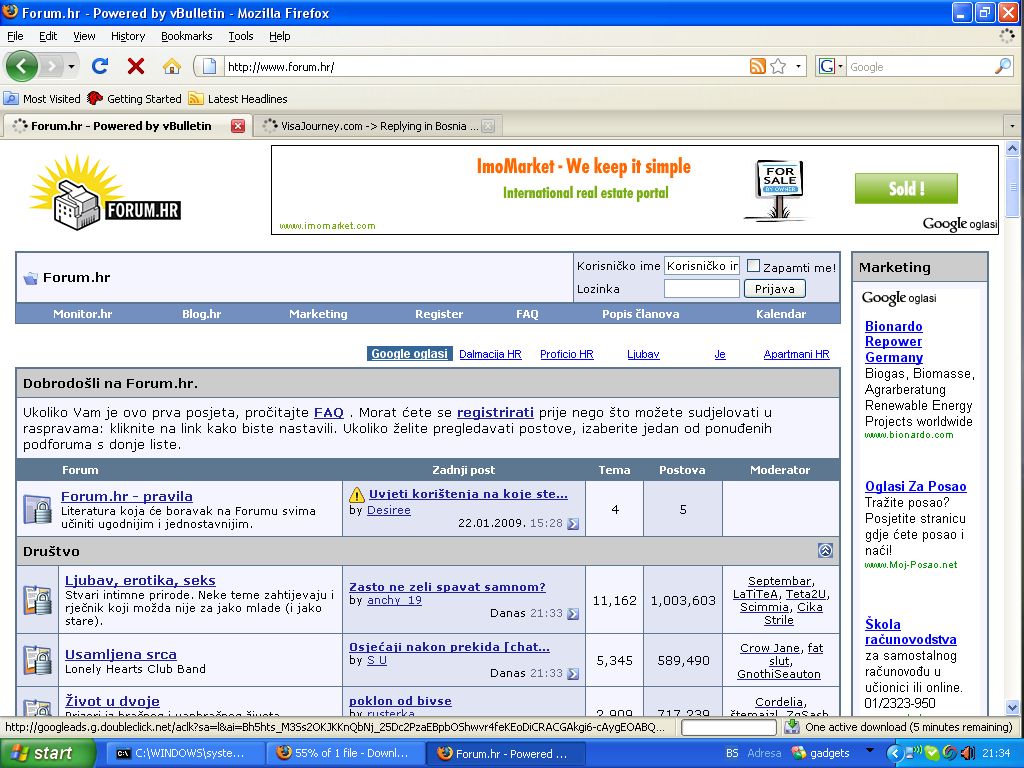
Task: Stop loading with the red X button
Action: [x=136, y=66]
